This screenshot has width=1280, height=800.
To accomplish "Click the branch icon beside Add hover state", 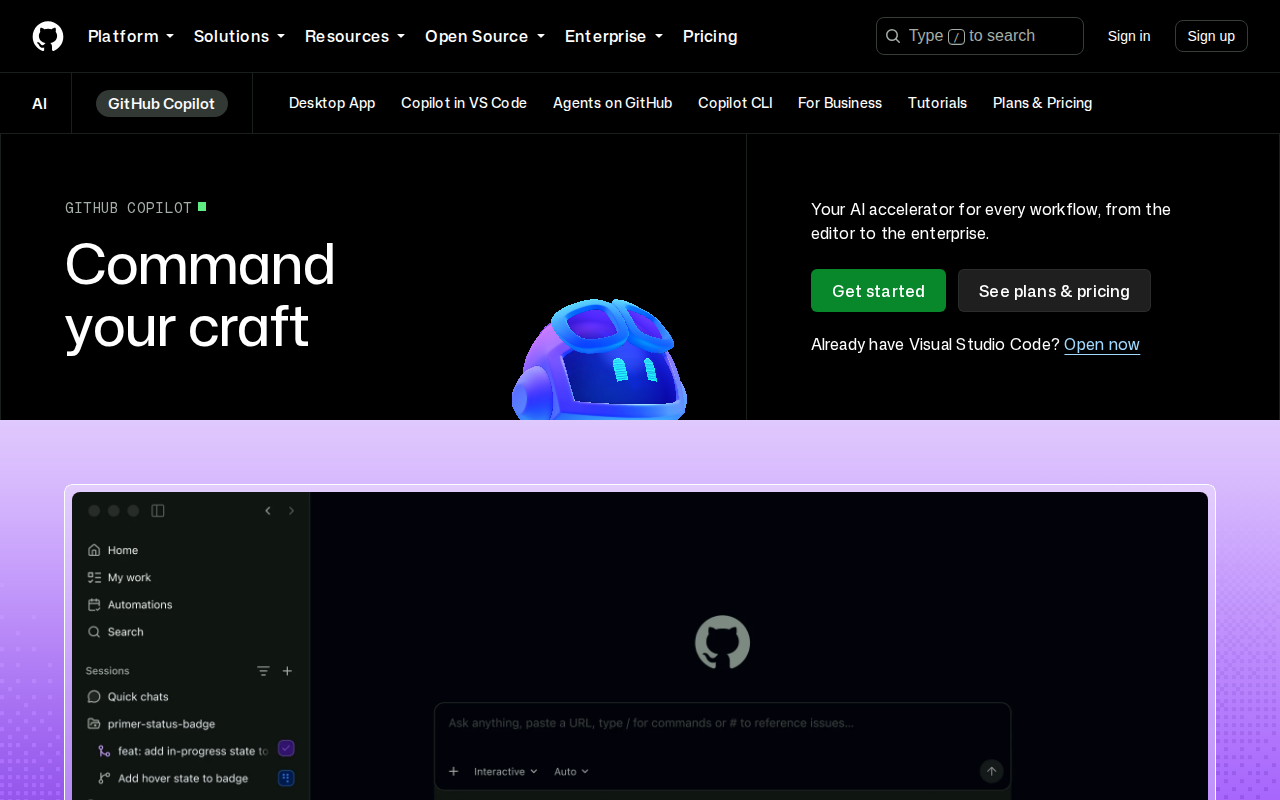I will pyautogui.click(x=104, y=778).
